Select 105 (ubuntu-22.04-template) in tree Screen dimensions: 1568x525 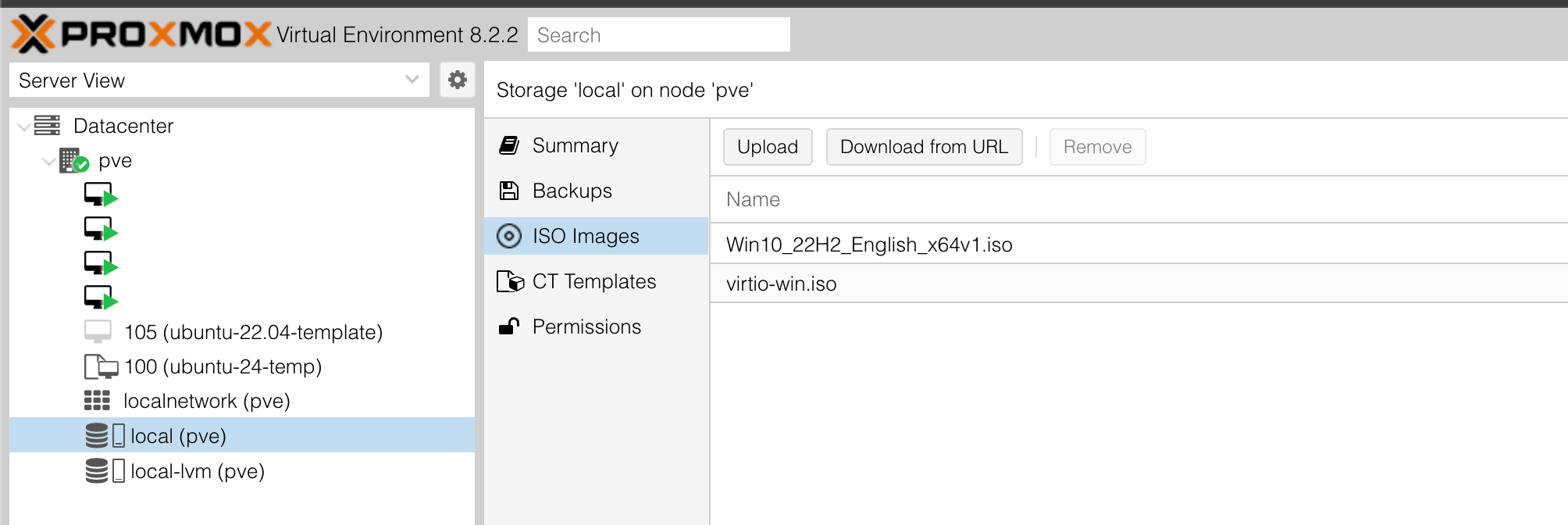coord(253,332)
